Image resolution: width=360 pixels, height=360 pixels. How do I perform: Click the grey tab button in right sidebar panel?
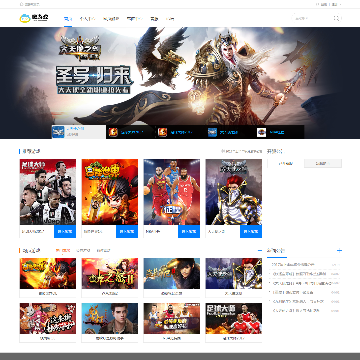[323, 163]
